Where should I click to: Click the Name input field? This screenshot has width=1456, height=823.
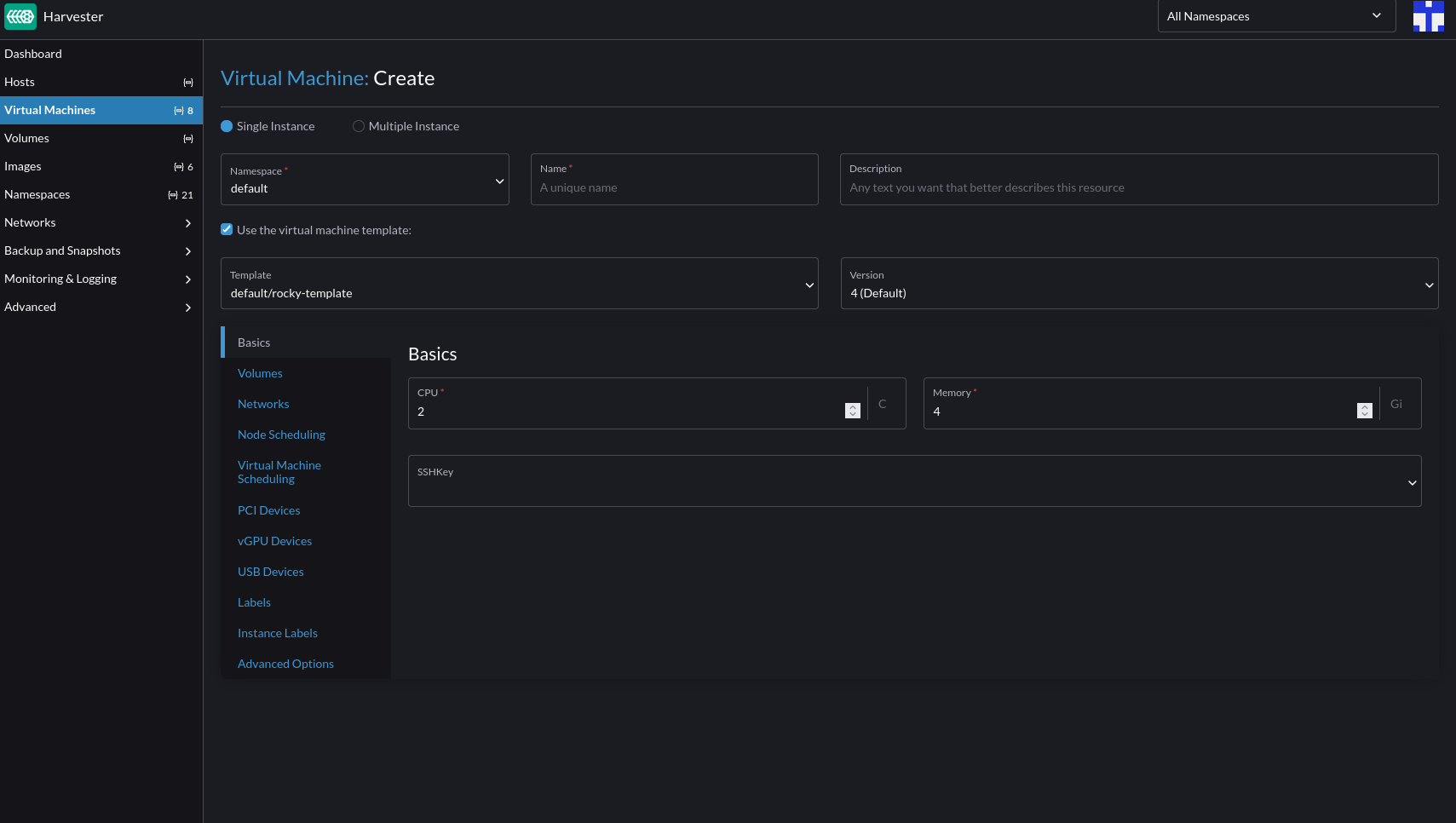tap(674, 187)
